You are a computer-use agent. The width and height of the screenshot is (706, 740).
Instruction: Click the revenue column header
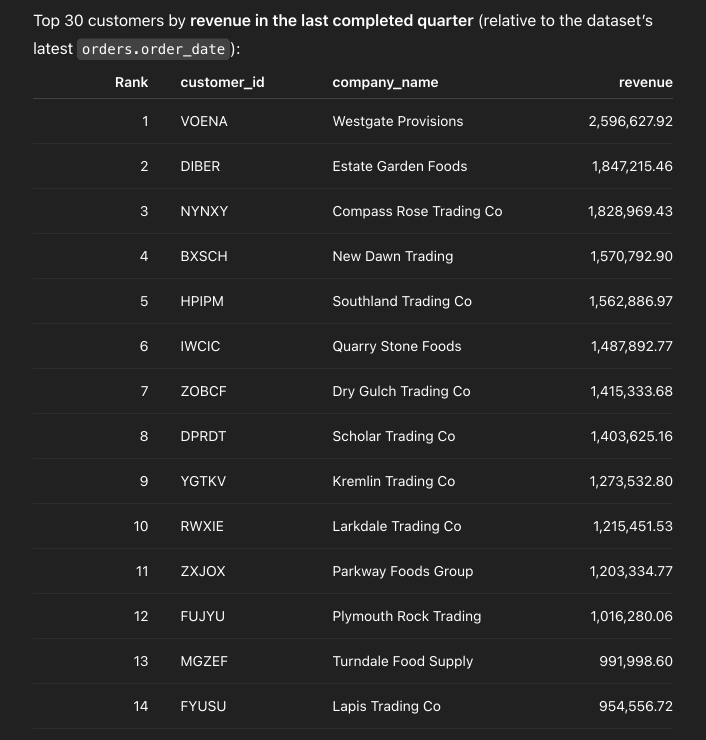[x=646, y=82]
